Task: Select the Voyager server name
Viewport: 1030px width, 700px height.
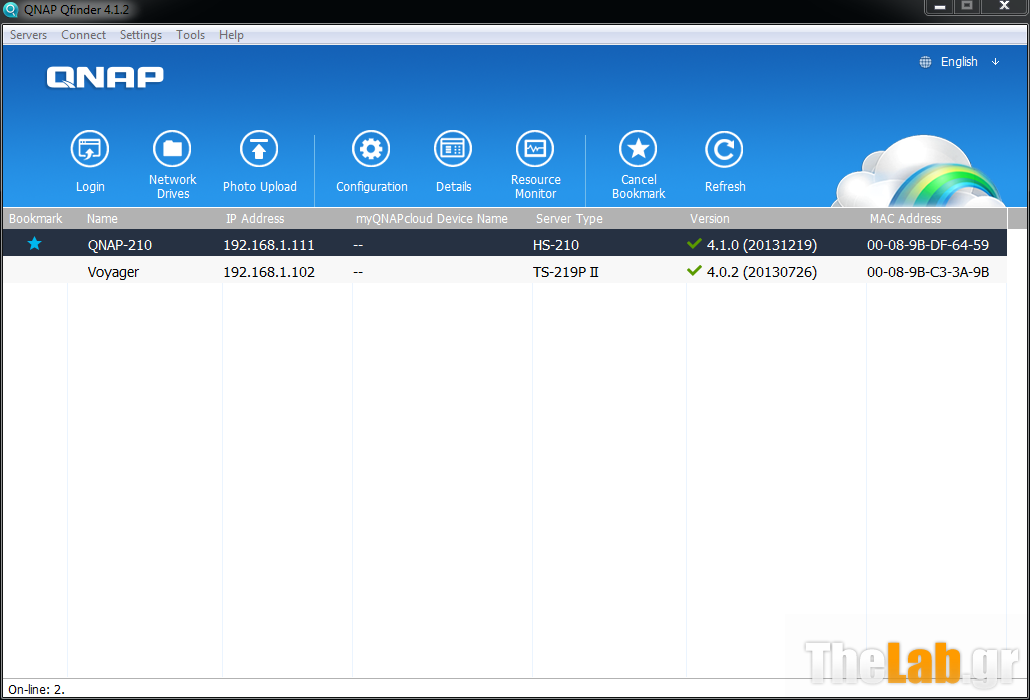Action: (113, 272)
